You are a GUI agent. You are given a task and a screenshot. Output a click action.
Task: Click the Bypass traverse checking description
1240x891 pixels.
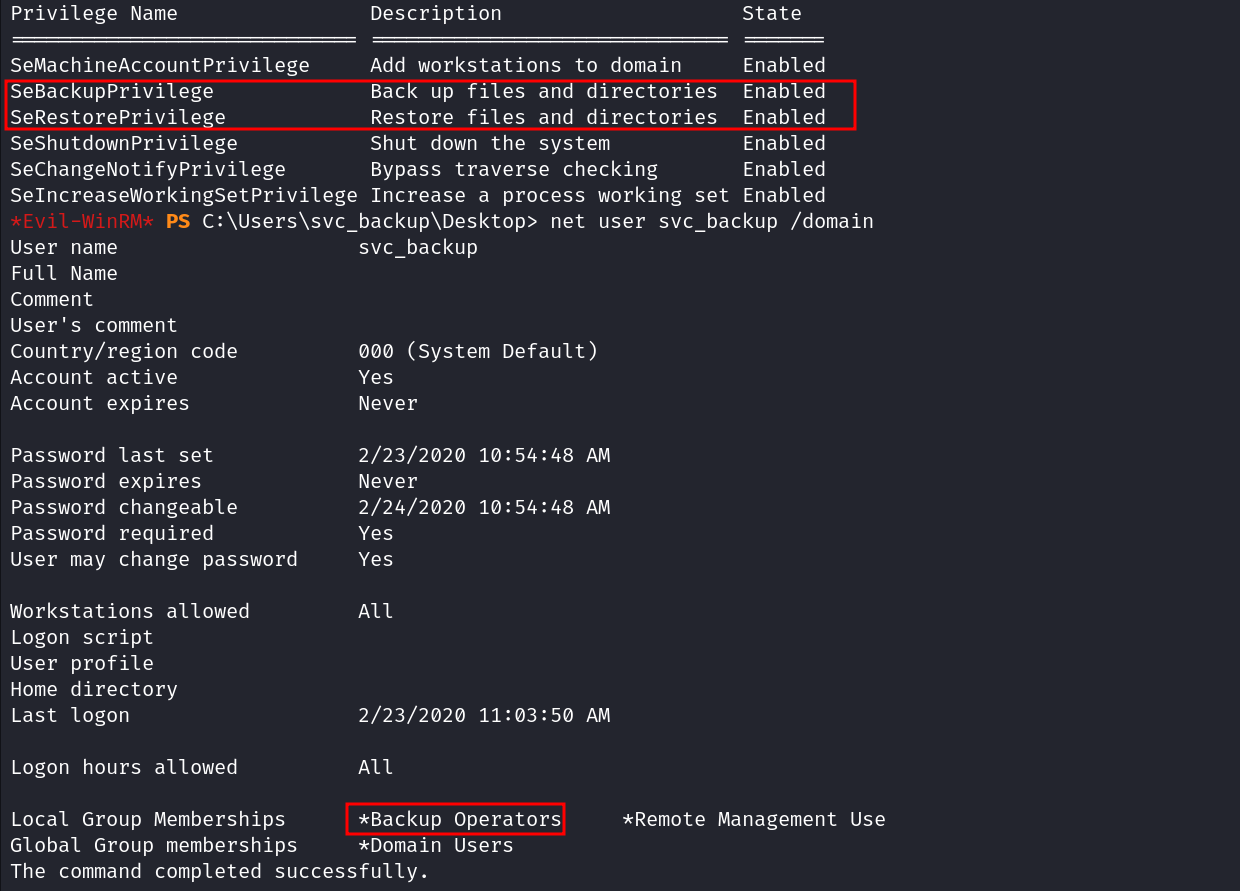(x=514, y=169)
